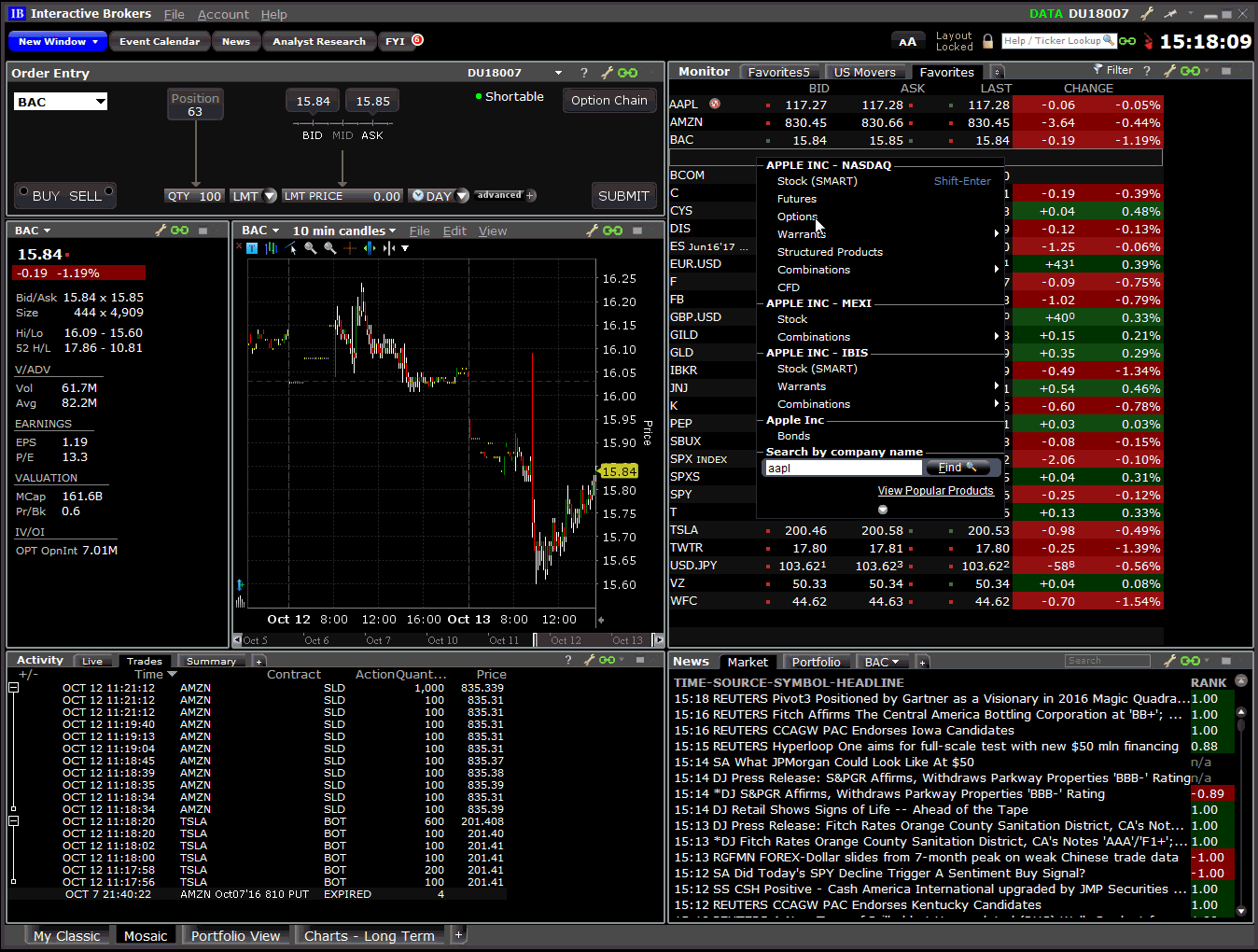Enable the Filter toggle on the Monitor panel
The width and height of the screenshot is (1258, 952).
click(1116, 69)
